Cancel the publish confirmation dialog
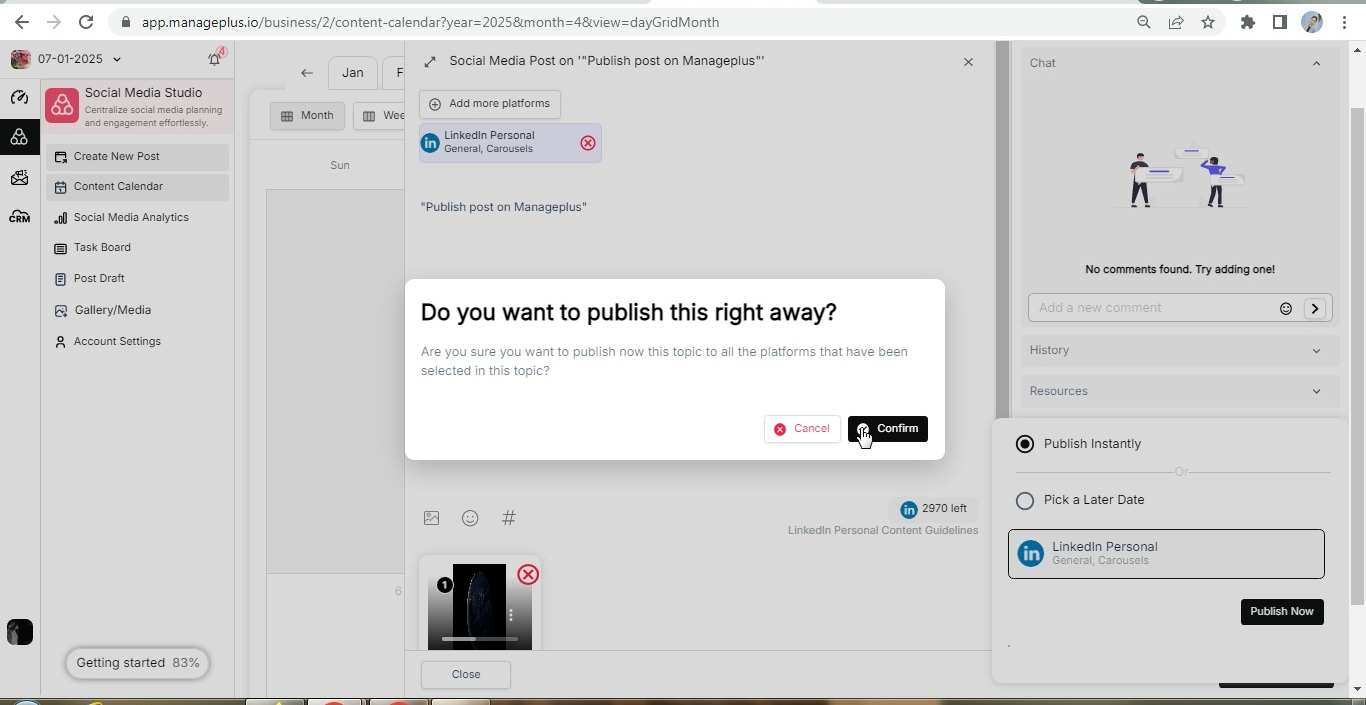1366x705 pixels. (x=802, y=429)
